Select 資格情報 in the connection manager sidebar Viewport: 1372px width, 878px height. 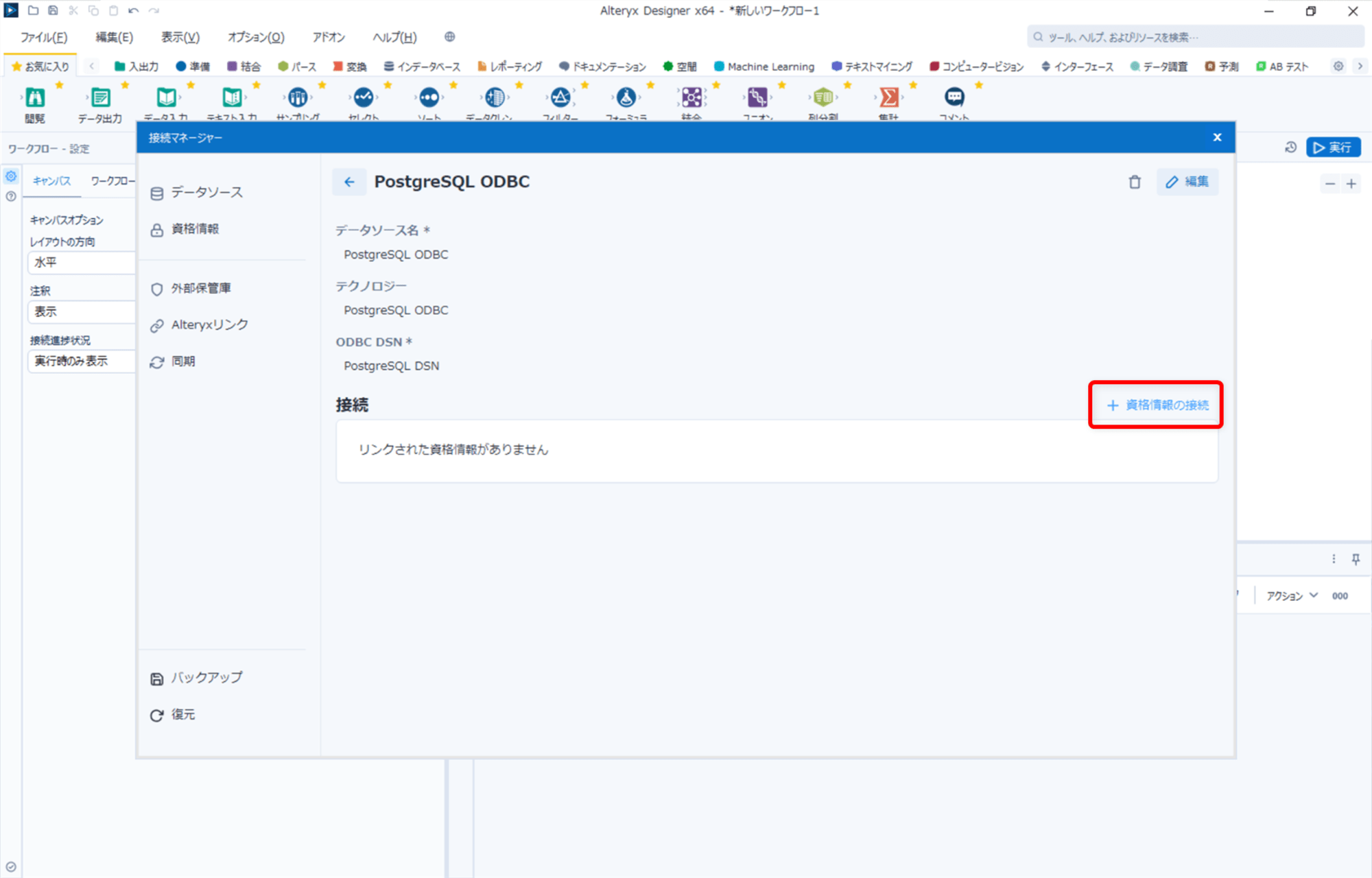[x=185, y=229]
